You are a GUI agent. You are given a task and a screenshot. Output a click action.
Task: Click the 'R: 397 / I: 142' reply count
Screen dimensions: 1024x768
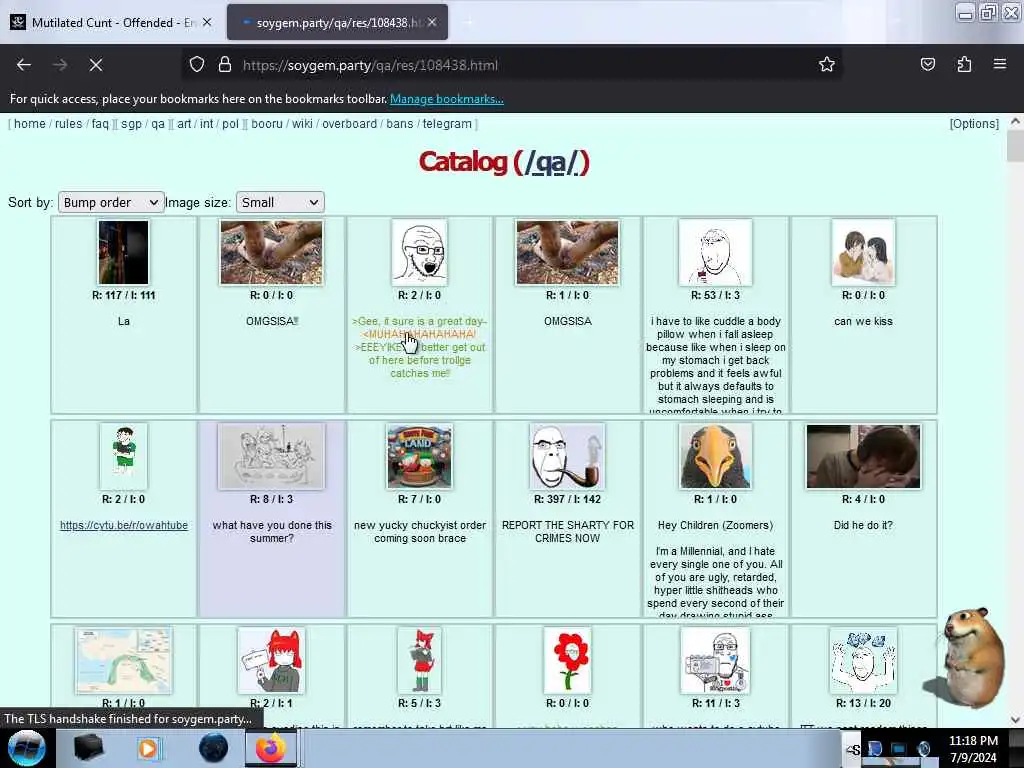pos(568,499)
